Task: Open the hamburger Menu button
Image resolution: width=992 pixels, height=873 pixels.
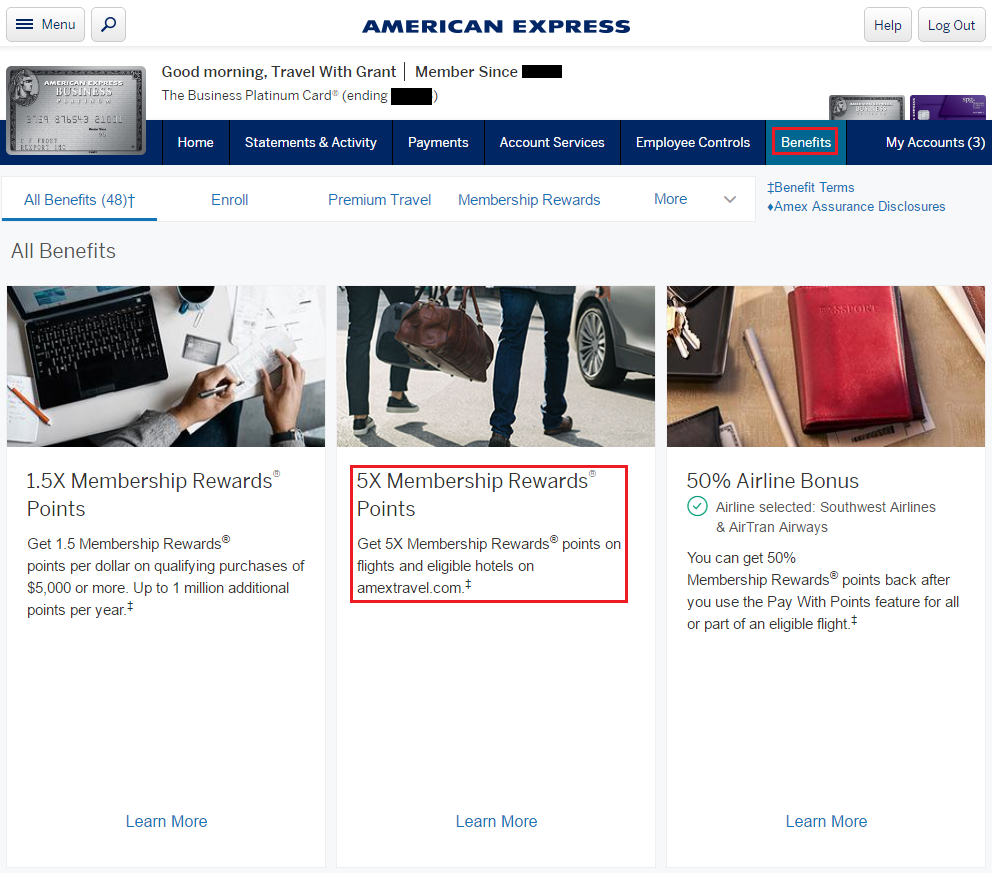Action: (46, 25)
